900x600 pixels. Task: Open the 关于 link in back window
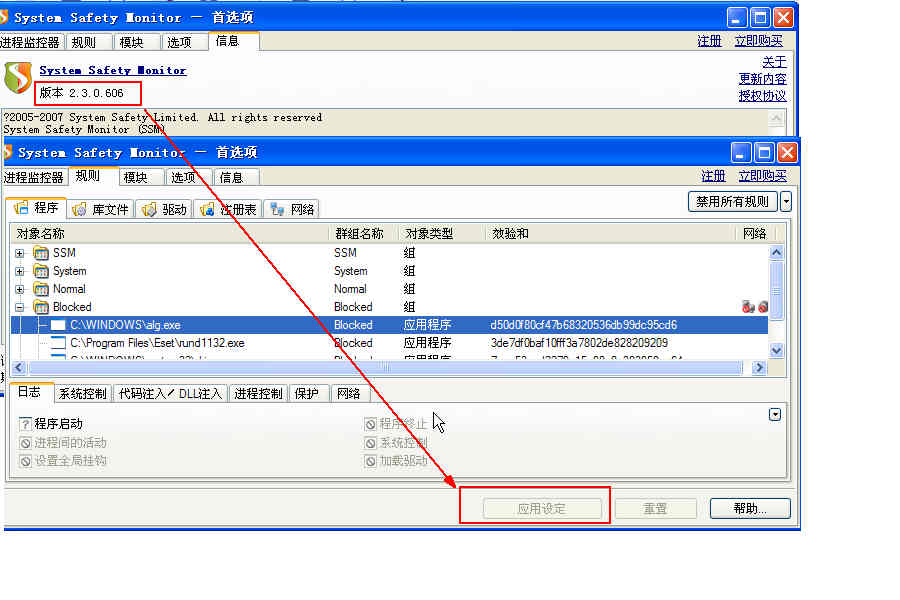pos(774,61)
